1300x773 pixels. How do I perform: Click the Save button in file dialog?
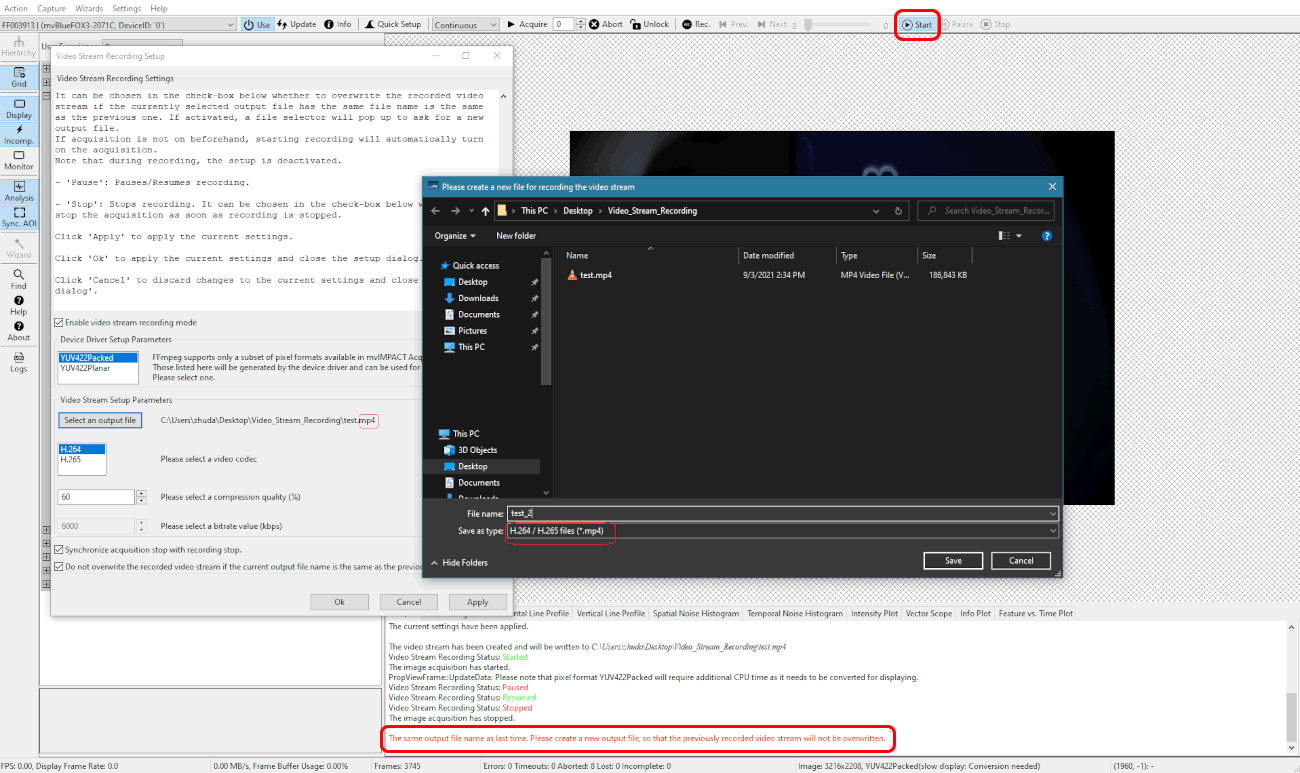[x=953, y=561]
